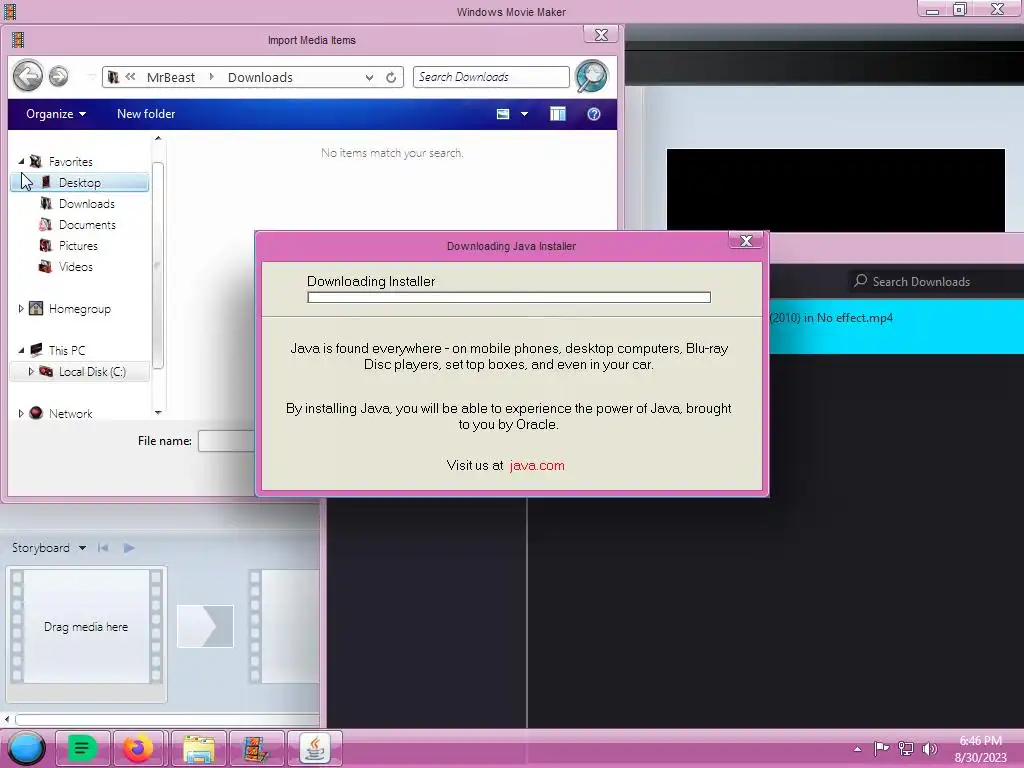This screenshot has width=1024, height=768.
Task: Open address bar path history dropdown
Action: point(370,78)
